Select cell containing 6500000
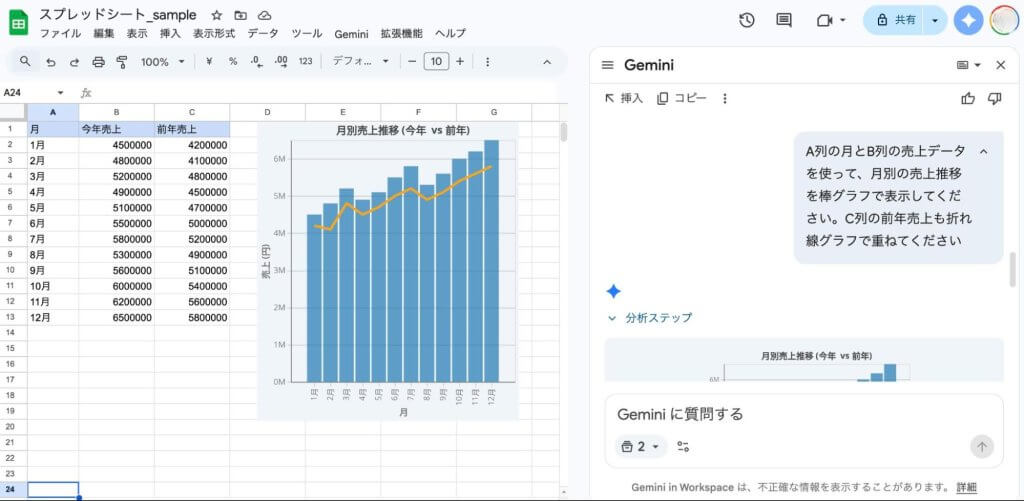Image resolution: width=1024 pixels, height=501 pixels. pyautogui.click(x=116, y=317)
